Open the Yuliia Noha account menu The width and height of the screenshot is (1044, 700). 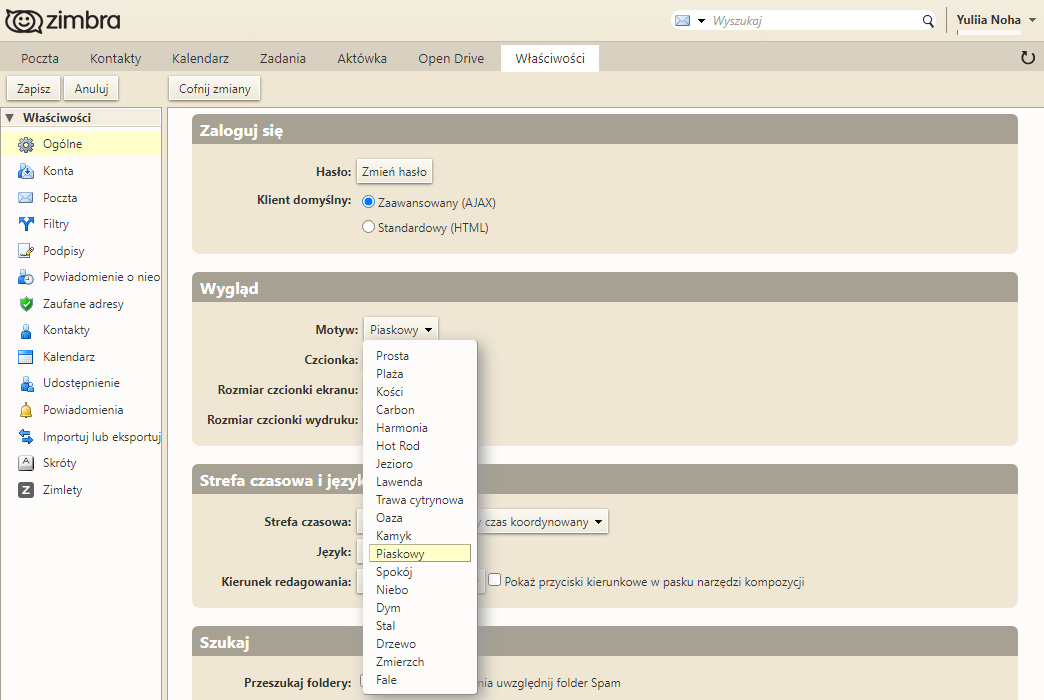point(1031,19)
